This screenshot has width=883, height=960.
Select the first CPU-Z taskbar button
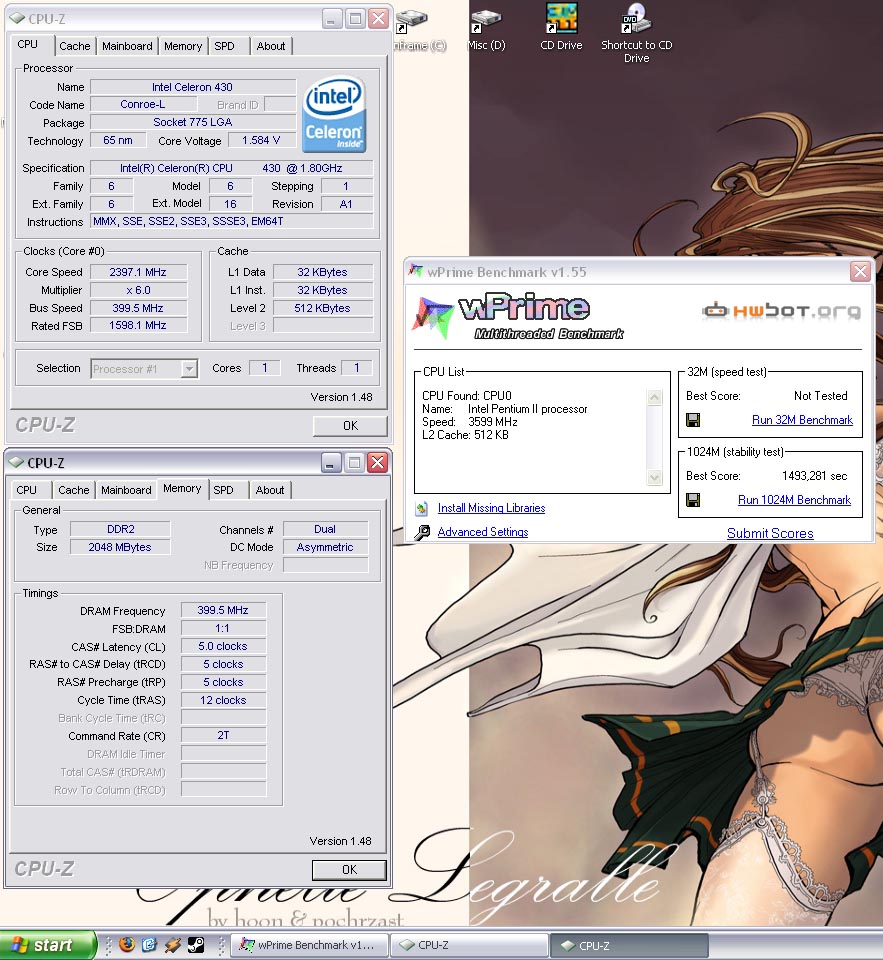469,945
